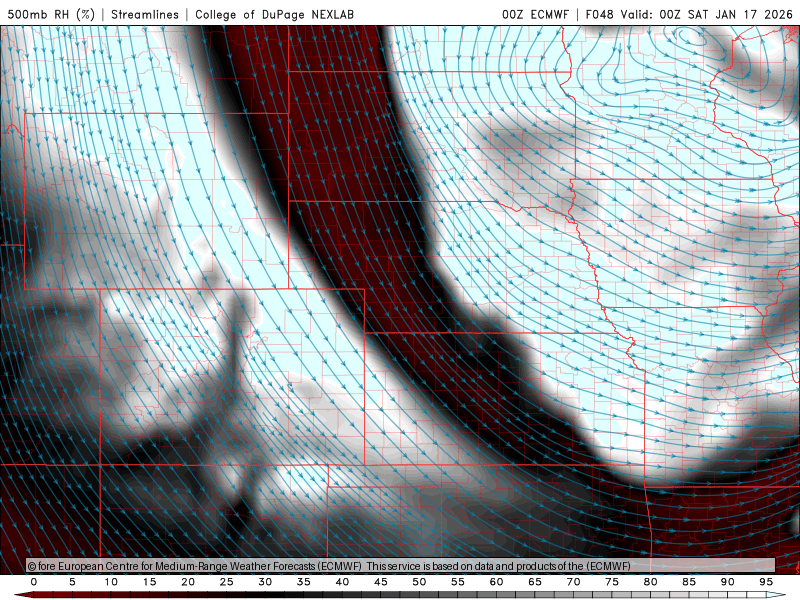Click the dark red low-RH end of color bar
800x600 pixels.
[26, 595]
